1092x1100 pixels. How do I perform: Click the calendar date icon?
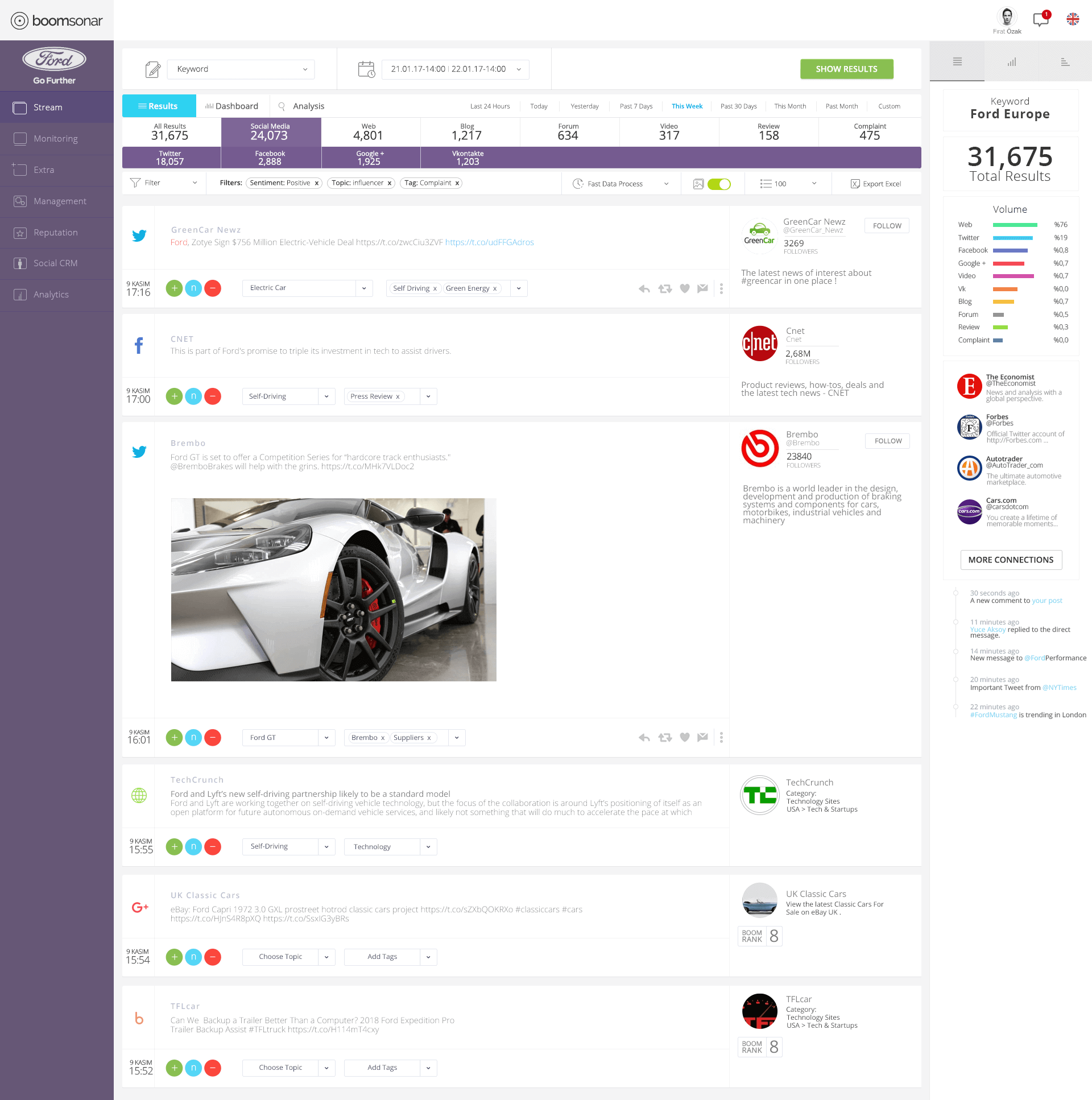click(x=366, y=69)
